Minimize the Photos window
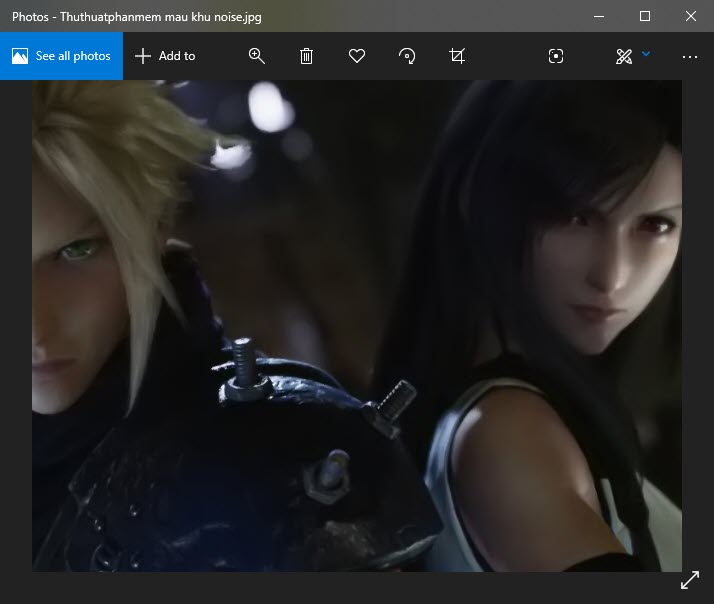Viewport: 714px width, 604px height. (x=599, y=16)
